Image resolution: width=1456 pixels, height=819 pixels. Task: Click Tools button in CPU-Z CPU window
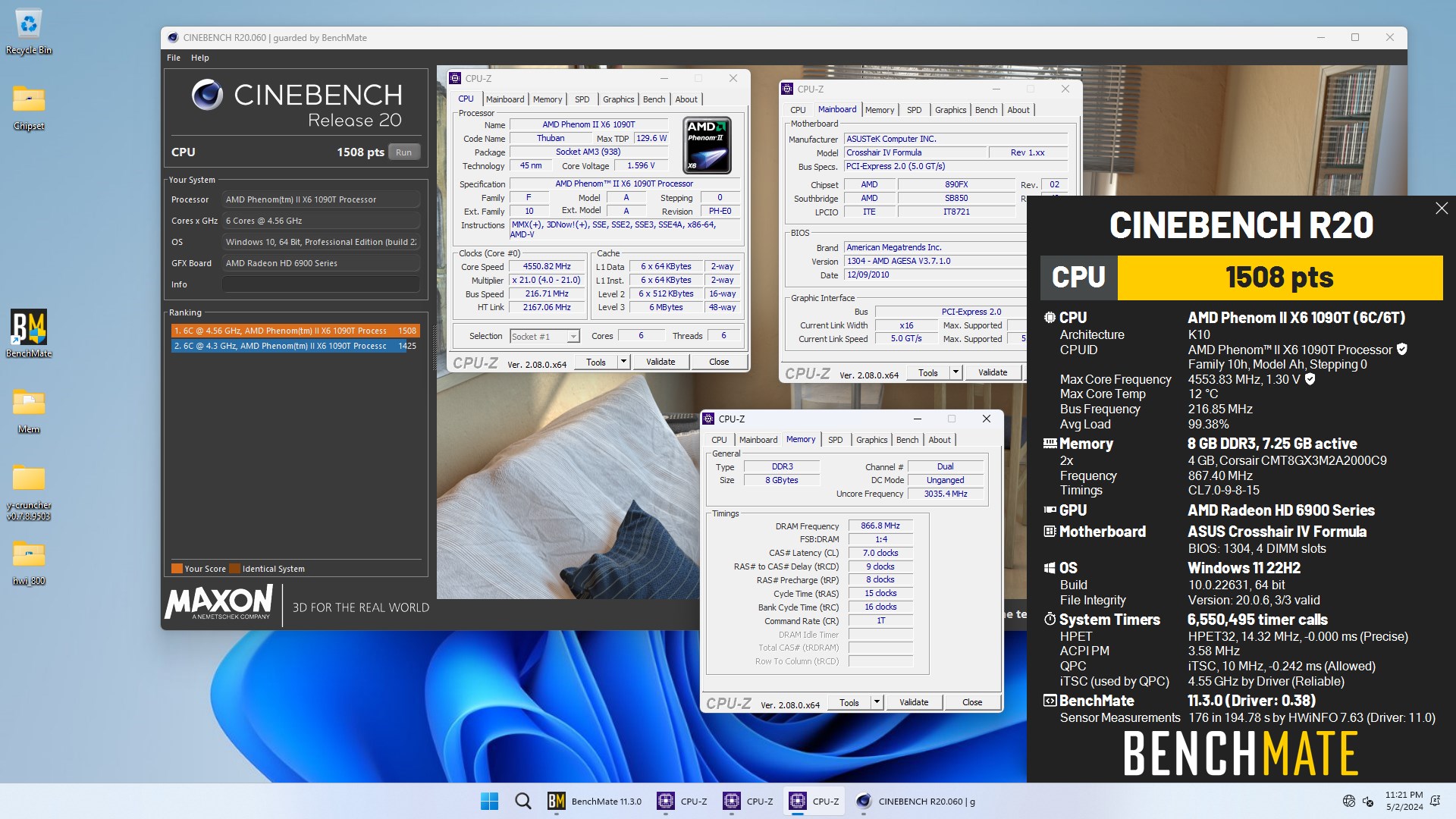pyautogui.click(x=596, y=362)
